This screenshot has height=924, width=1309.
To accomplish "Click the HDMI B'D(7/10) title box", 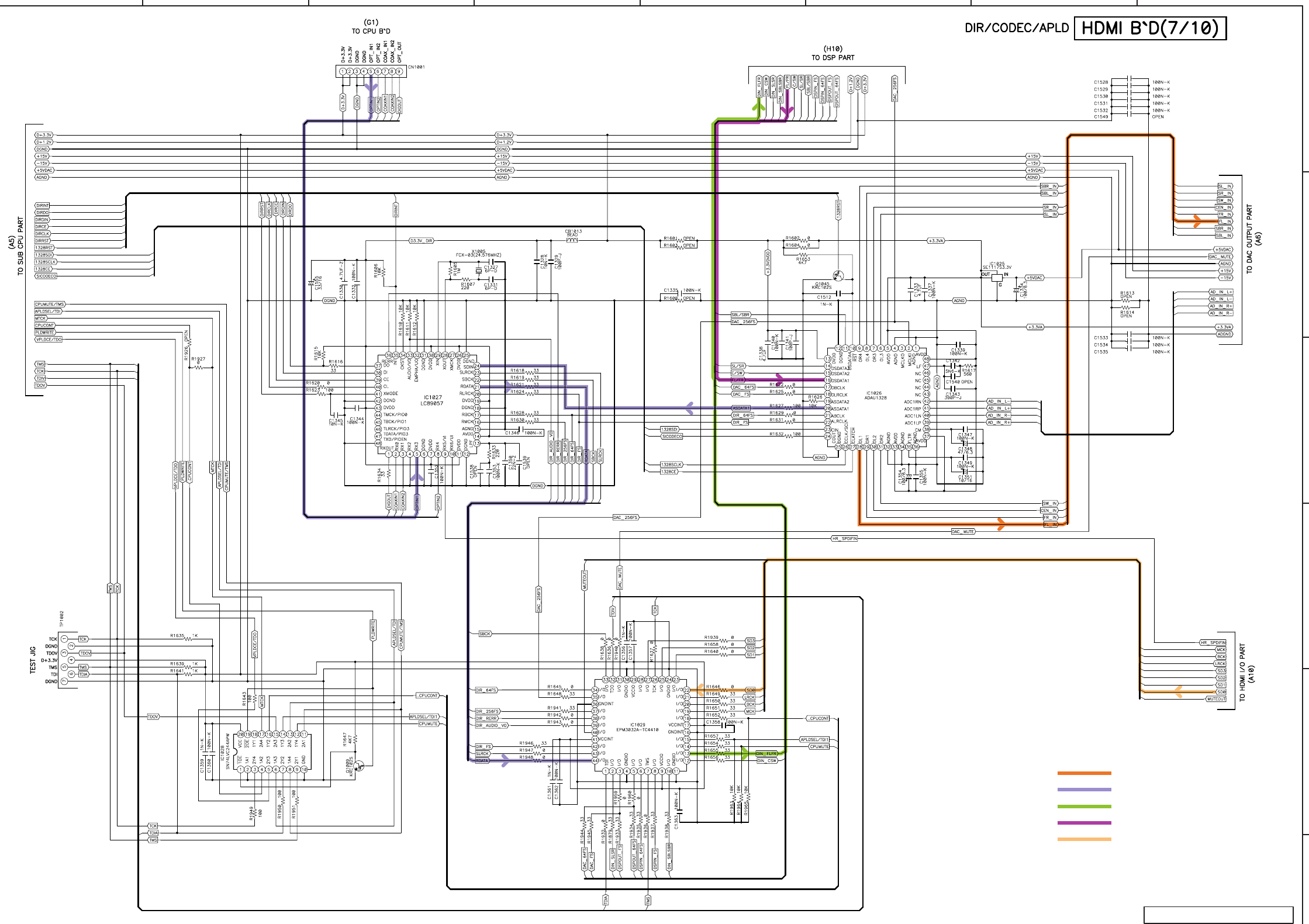I will 1149,28.
